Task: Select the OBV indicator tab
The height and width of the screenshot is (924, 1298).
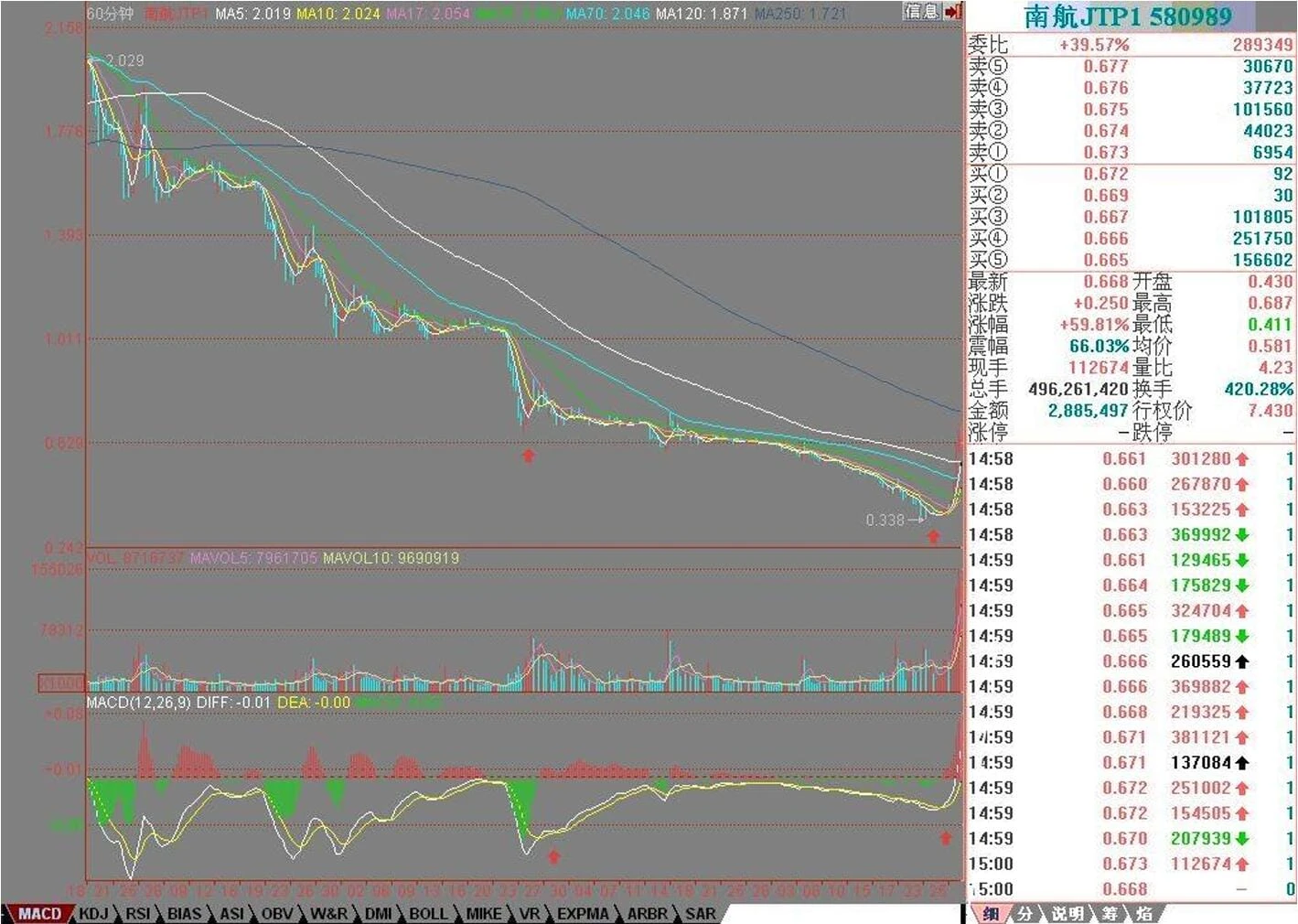Action: [x=277, y=913]
